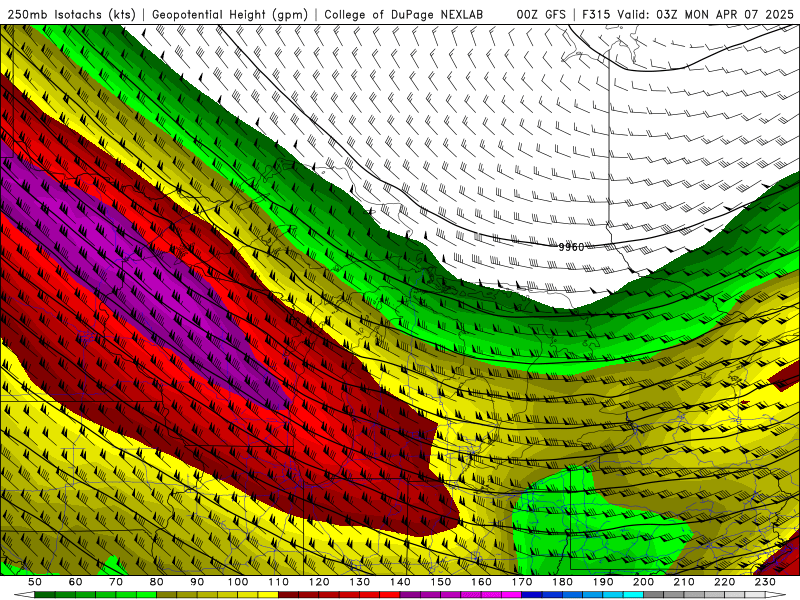Click the 'F315 Valid: 03Z MON APR 07 2025' text

point(688,15)
